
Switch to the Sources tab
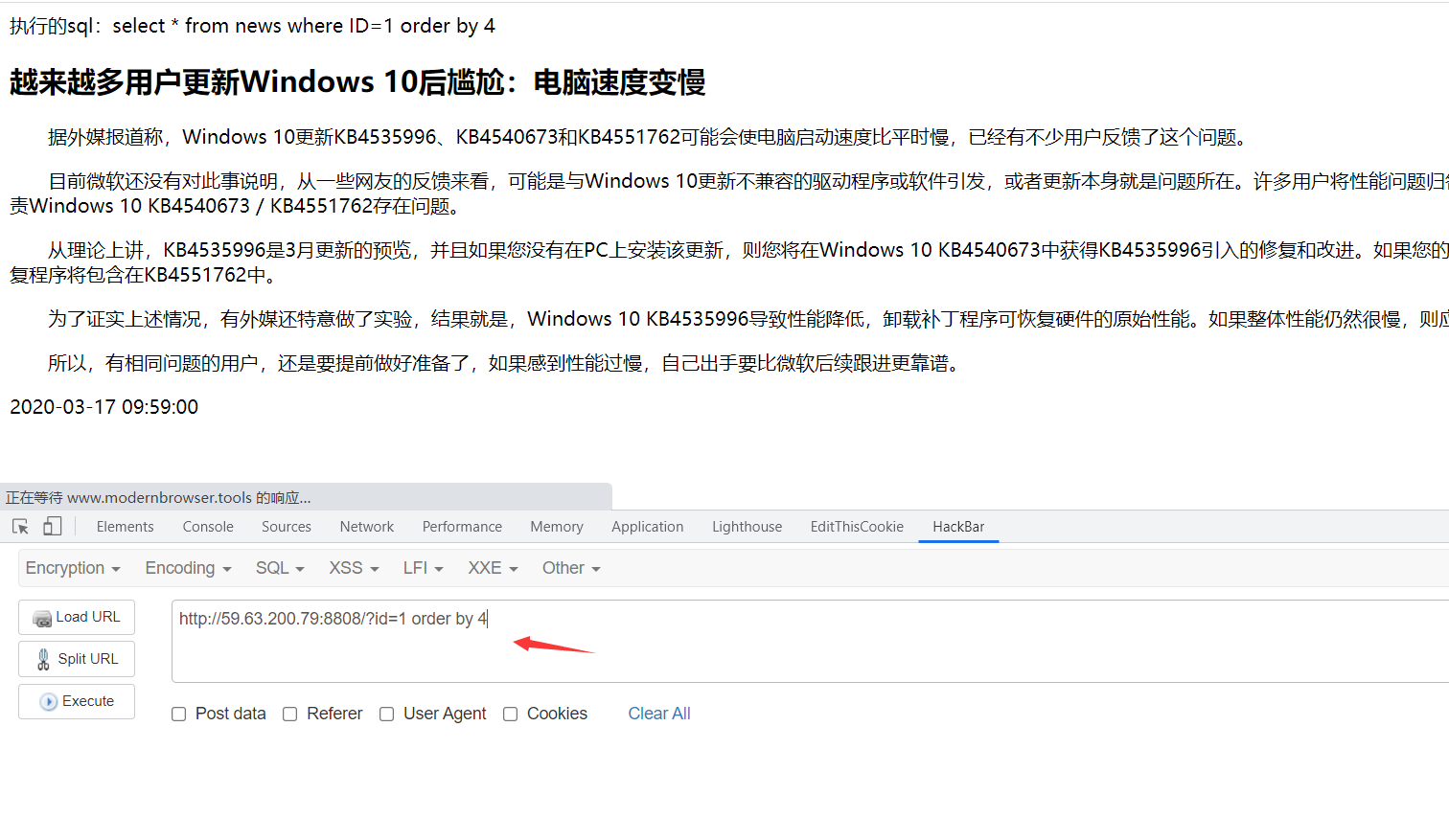pos(287,527)
